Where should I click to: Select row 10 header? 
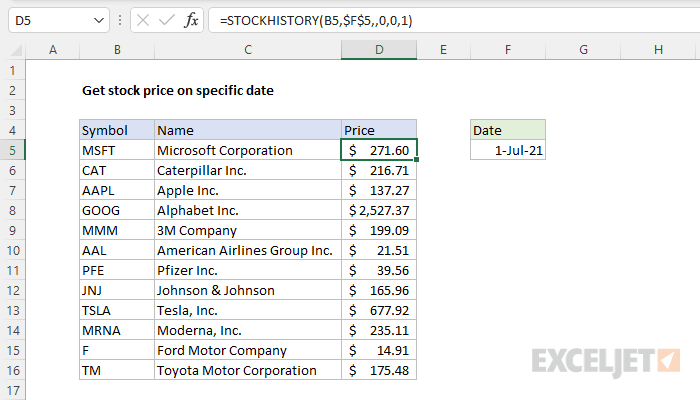pos(12,250)
